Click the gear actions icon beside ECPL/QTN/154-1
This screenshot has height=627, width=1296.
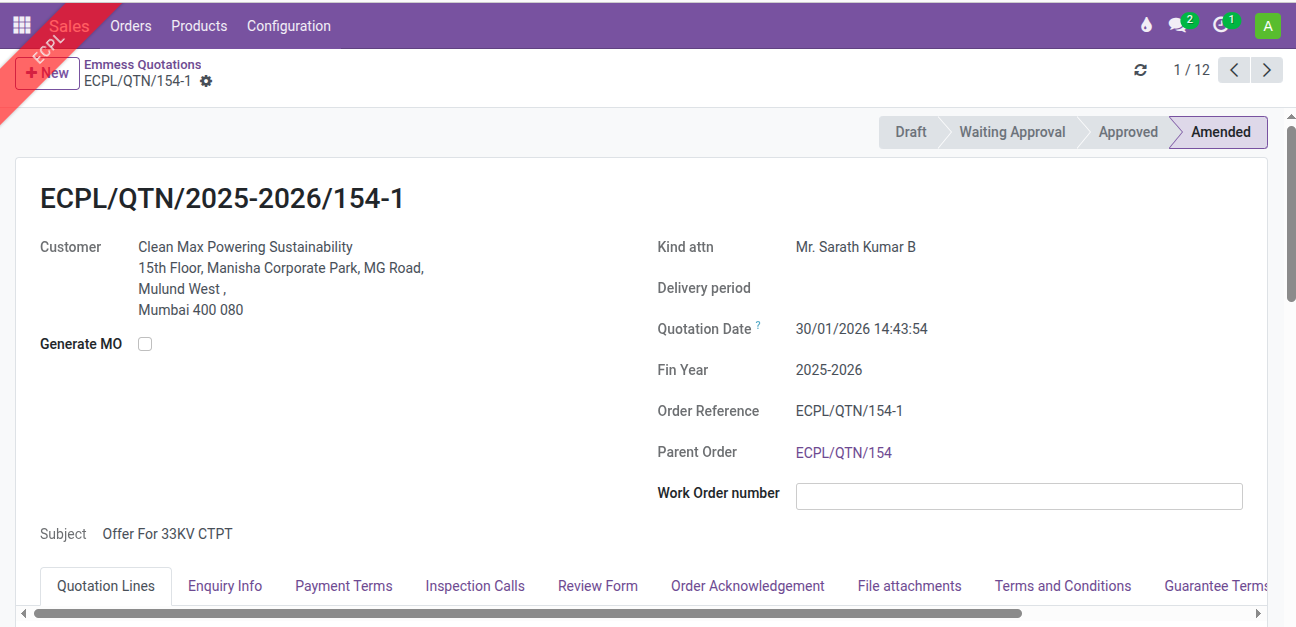pos(206,81)
